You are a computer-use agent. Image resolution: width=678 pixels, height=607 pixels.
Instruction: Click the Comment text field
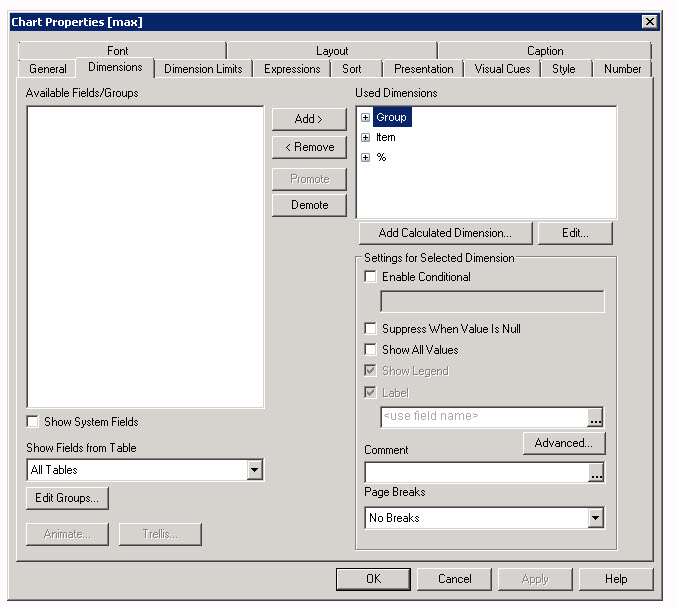point(477,472)
